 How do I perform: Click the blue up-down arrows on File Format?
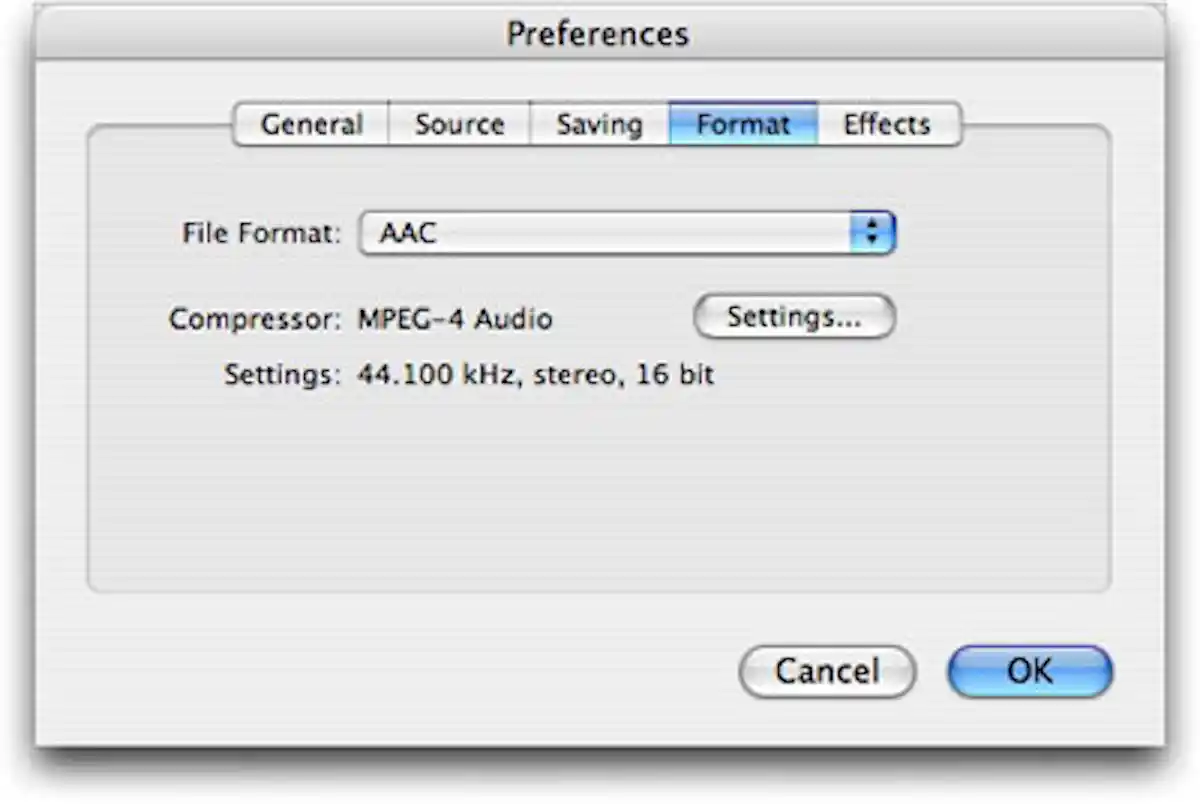tap(872, 232)
